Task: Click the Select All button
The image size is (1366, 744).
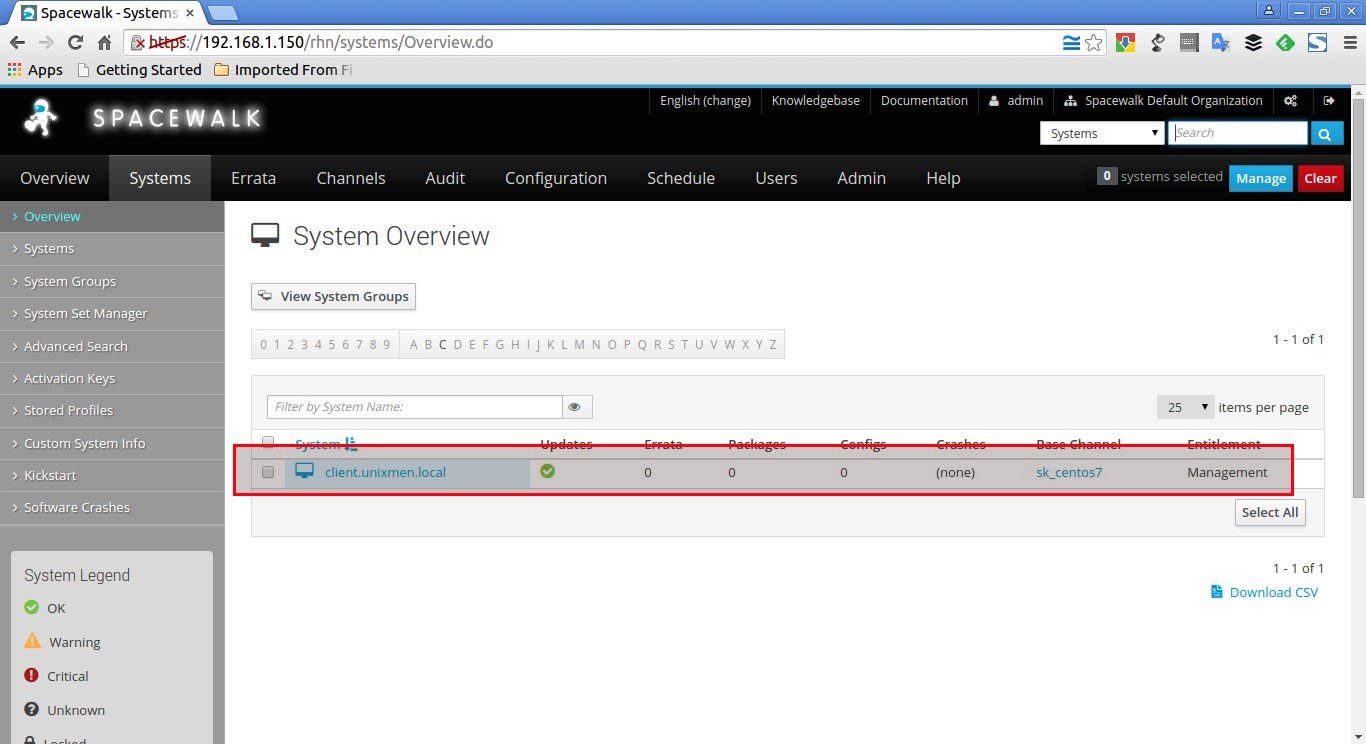Action: 1270,512
